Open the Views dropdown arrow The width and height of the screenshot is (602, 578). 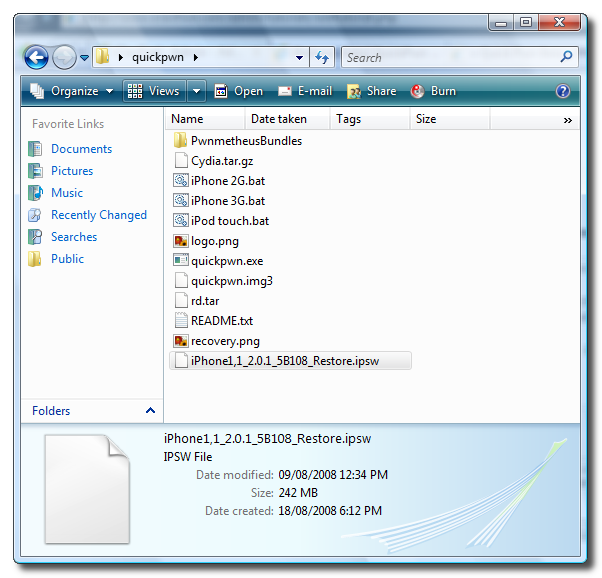click(x=196, y=91)
